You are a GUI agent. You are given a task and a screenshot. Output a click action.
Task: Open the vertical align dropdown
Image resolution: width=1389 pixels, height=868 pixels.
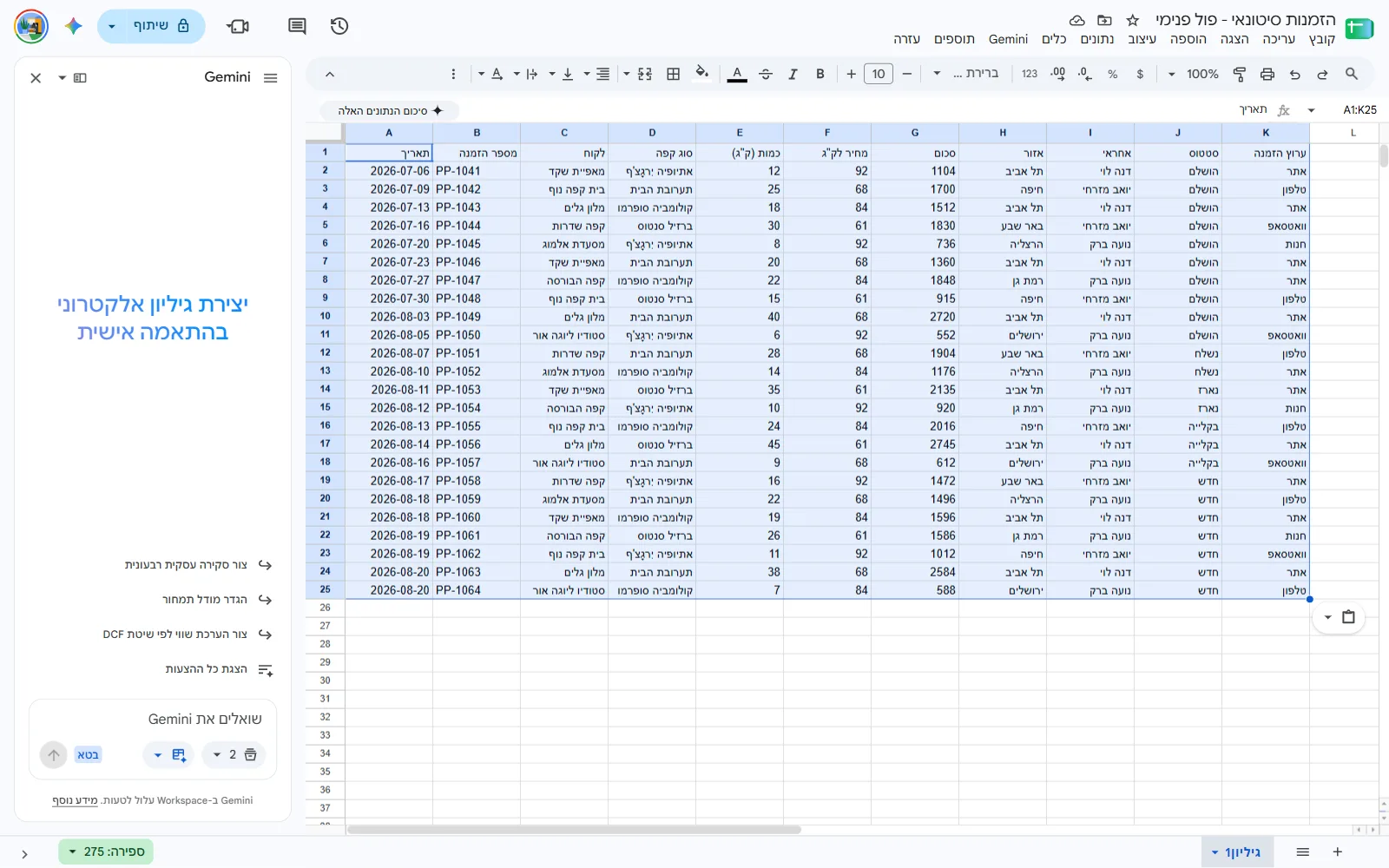pyautogui.click(x=562, y=74)
